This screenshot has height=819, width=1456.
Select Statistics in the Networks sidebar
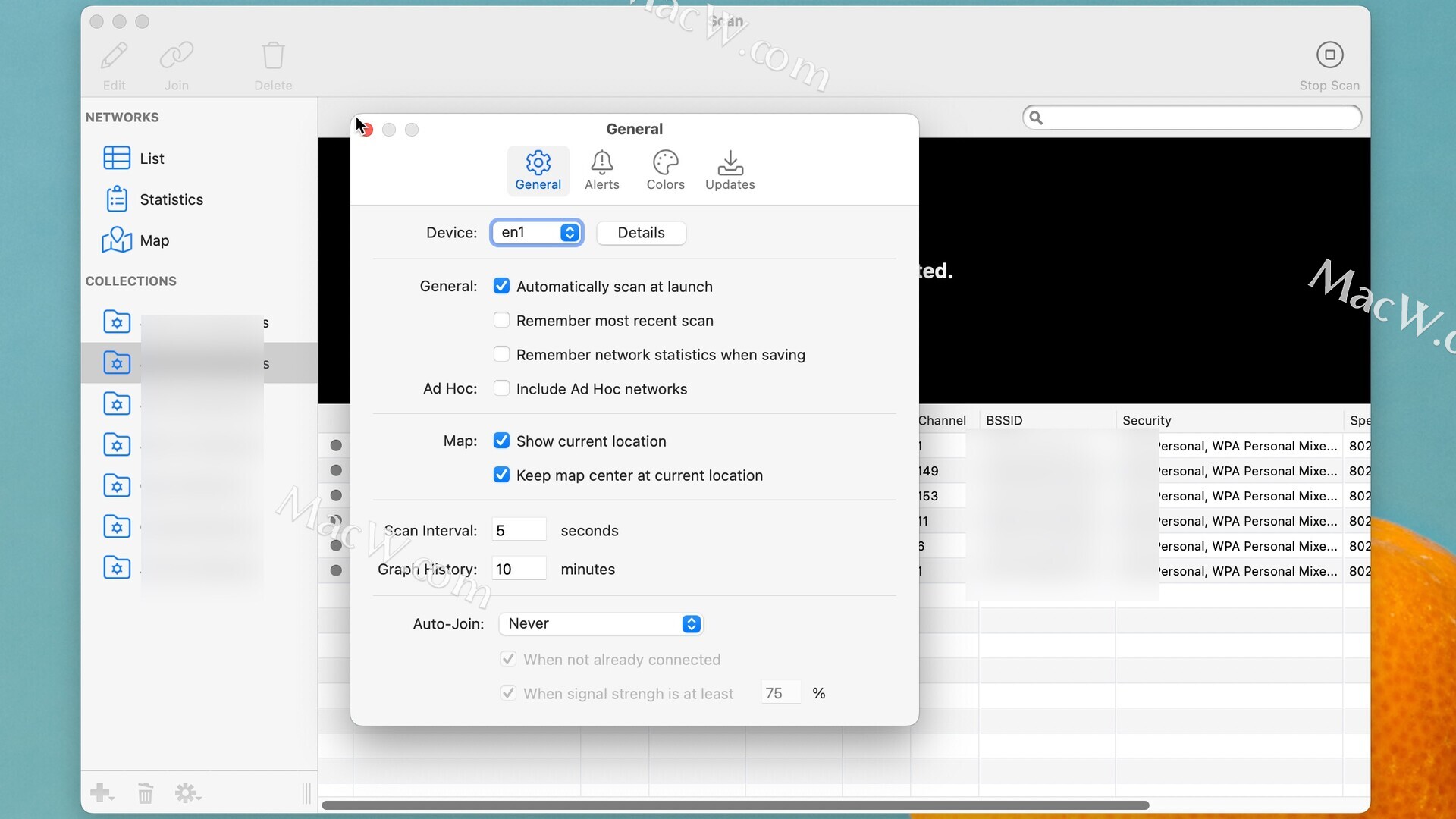pos(171,199)
